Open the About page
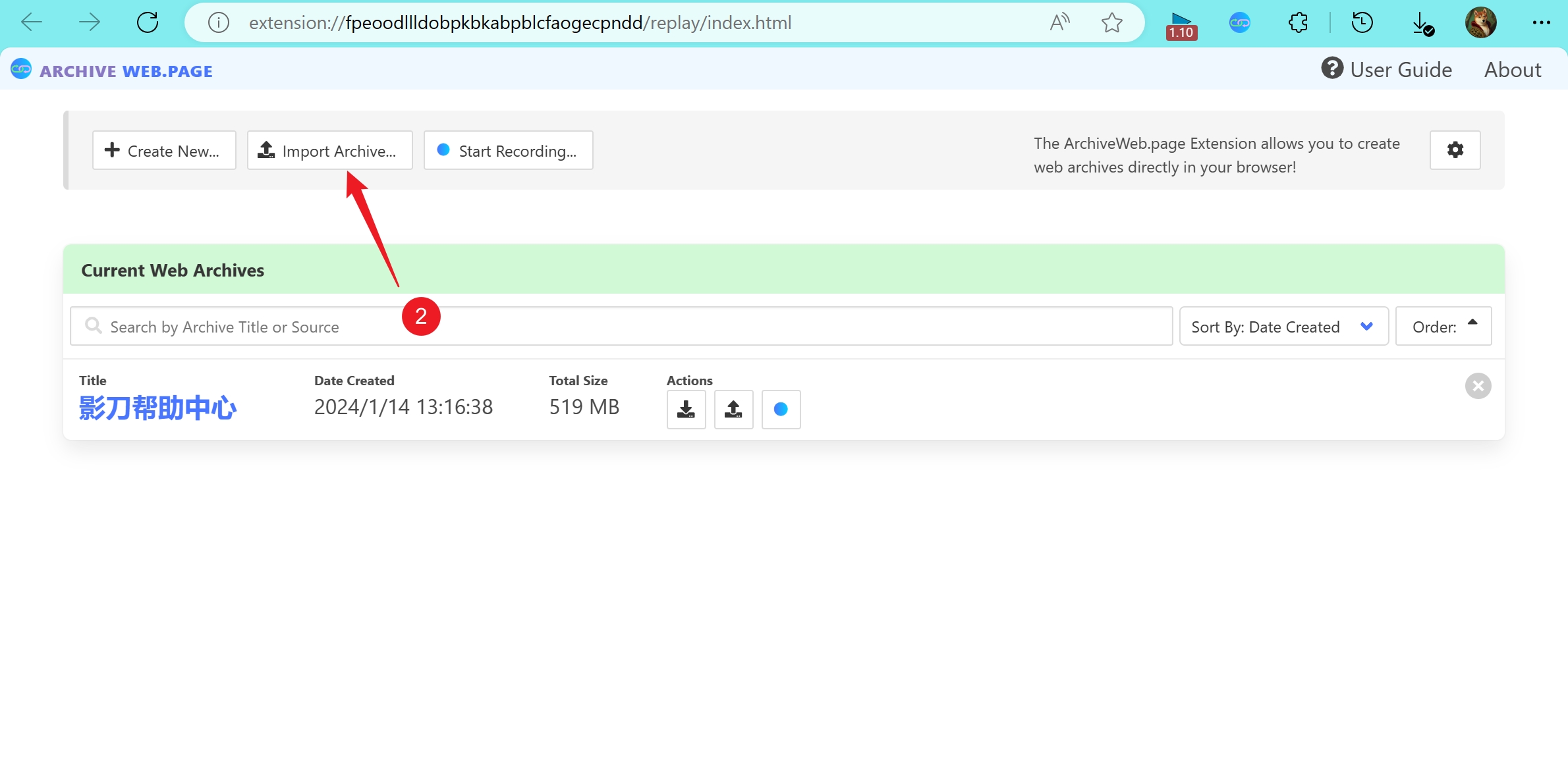 click(x=1512, y=70)
